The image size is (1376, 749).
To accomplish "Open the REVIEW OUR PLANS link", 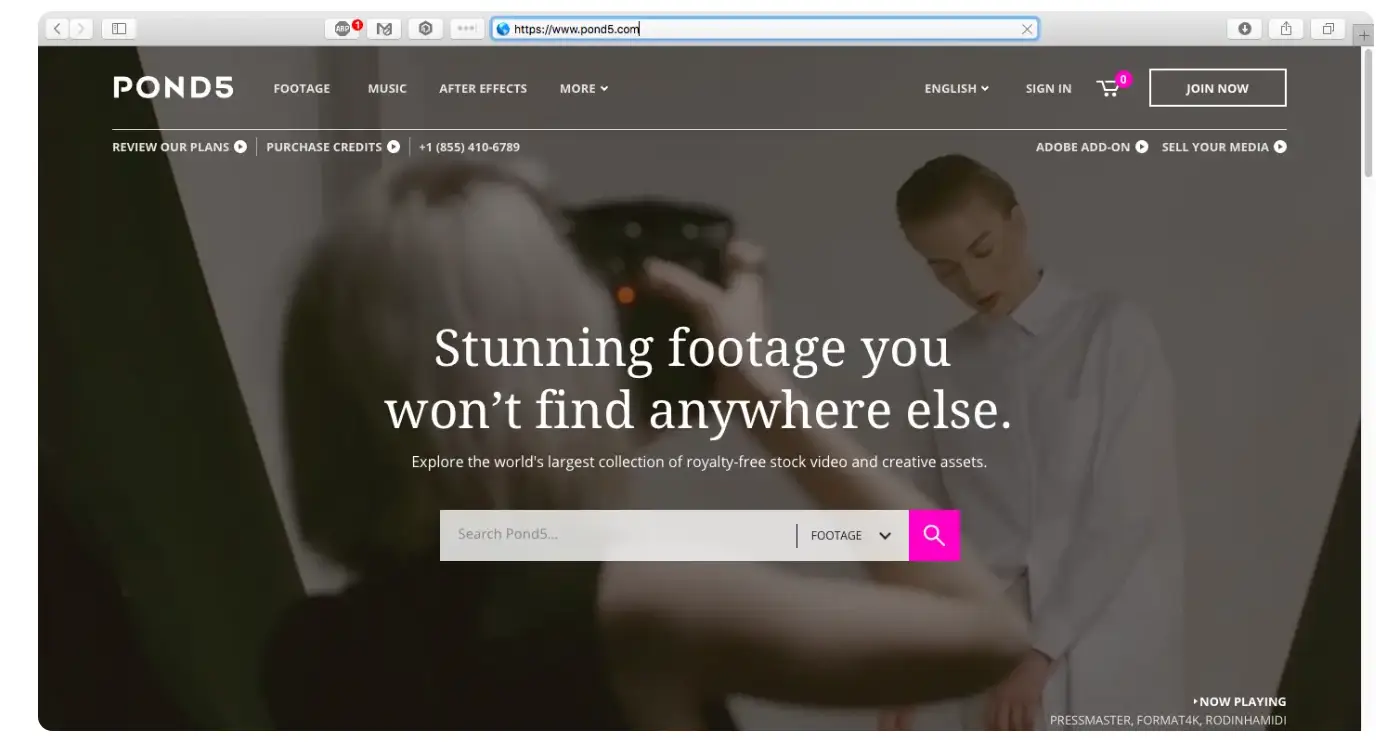I will pyautogui.click(x=179, y=147).
